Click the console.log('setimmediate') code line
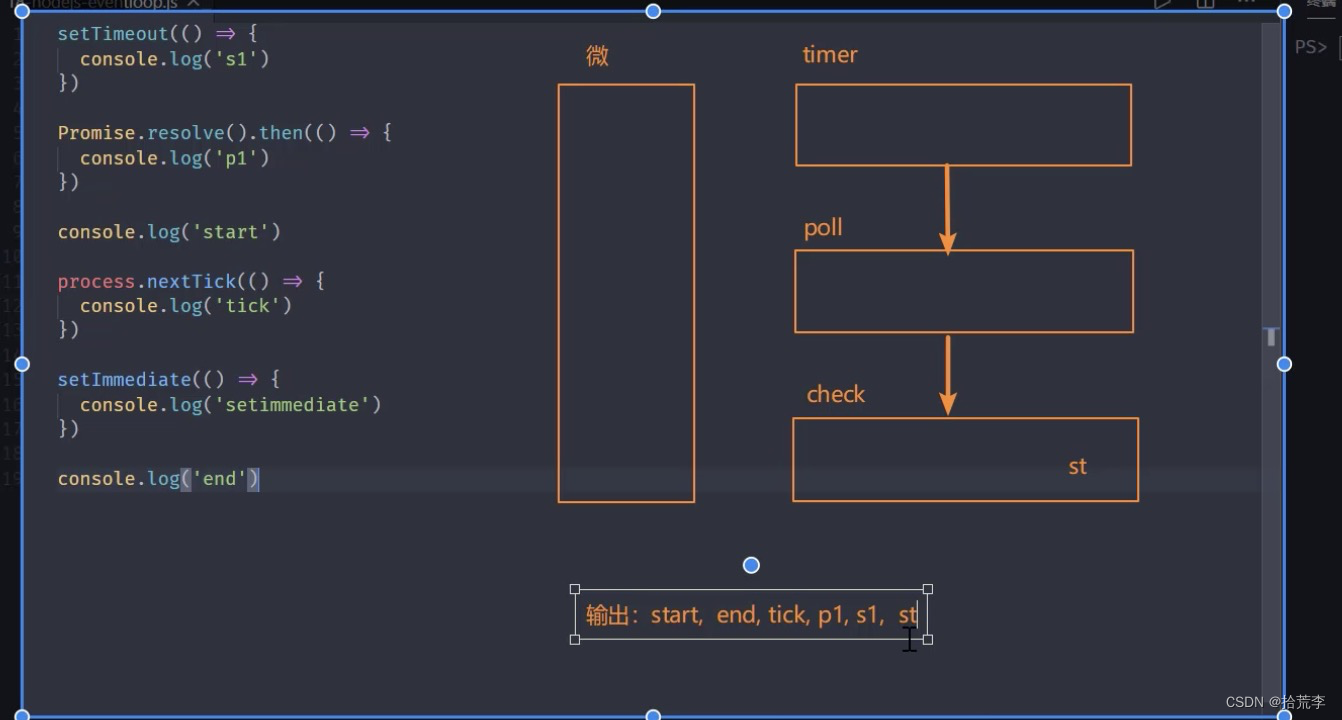This screenshot has height=720, width=1342. 231,405
